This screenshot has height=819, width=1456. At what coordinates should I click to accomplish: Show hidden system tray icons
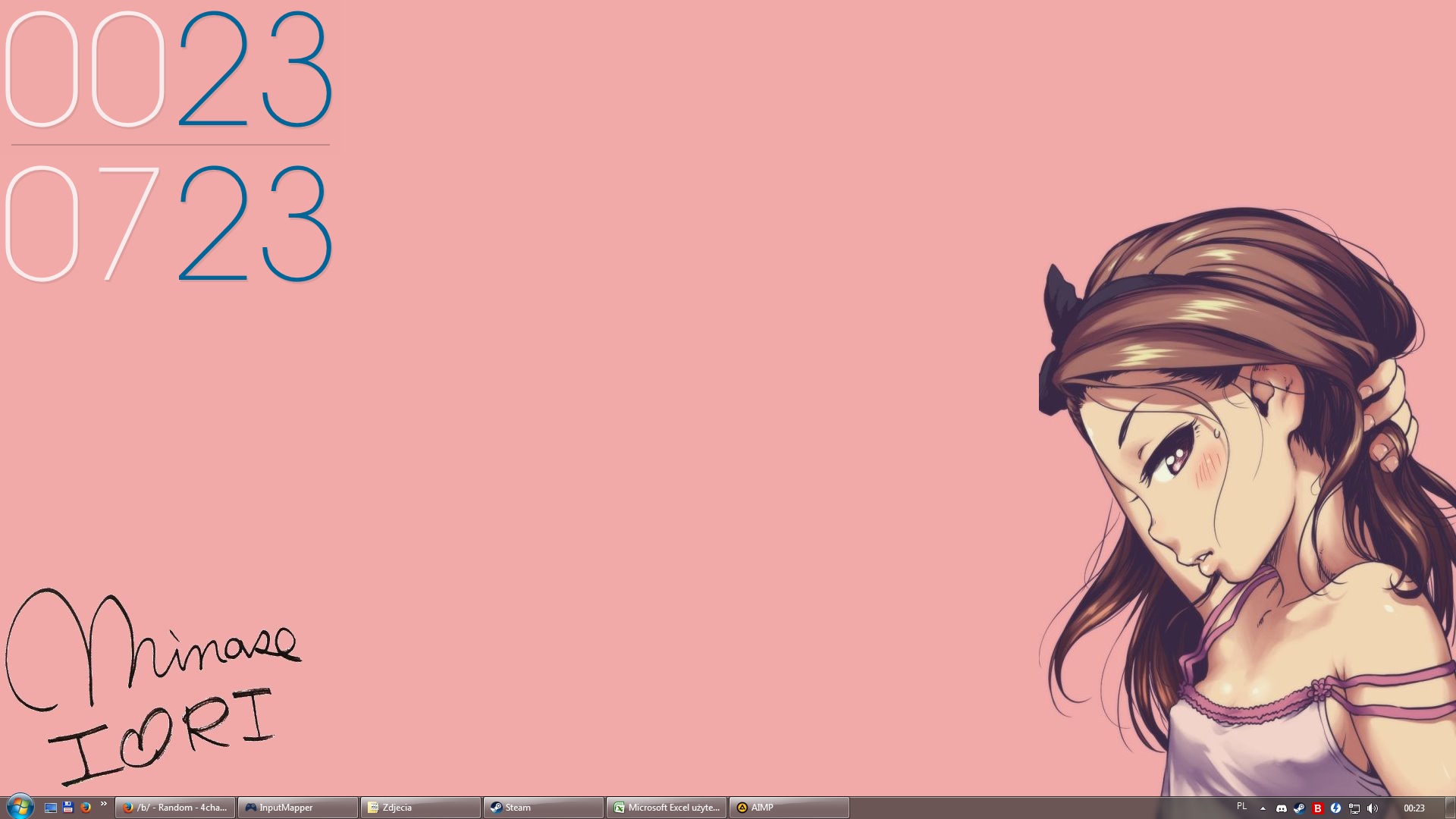pos(1263,808)
